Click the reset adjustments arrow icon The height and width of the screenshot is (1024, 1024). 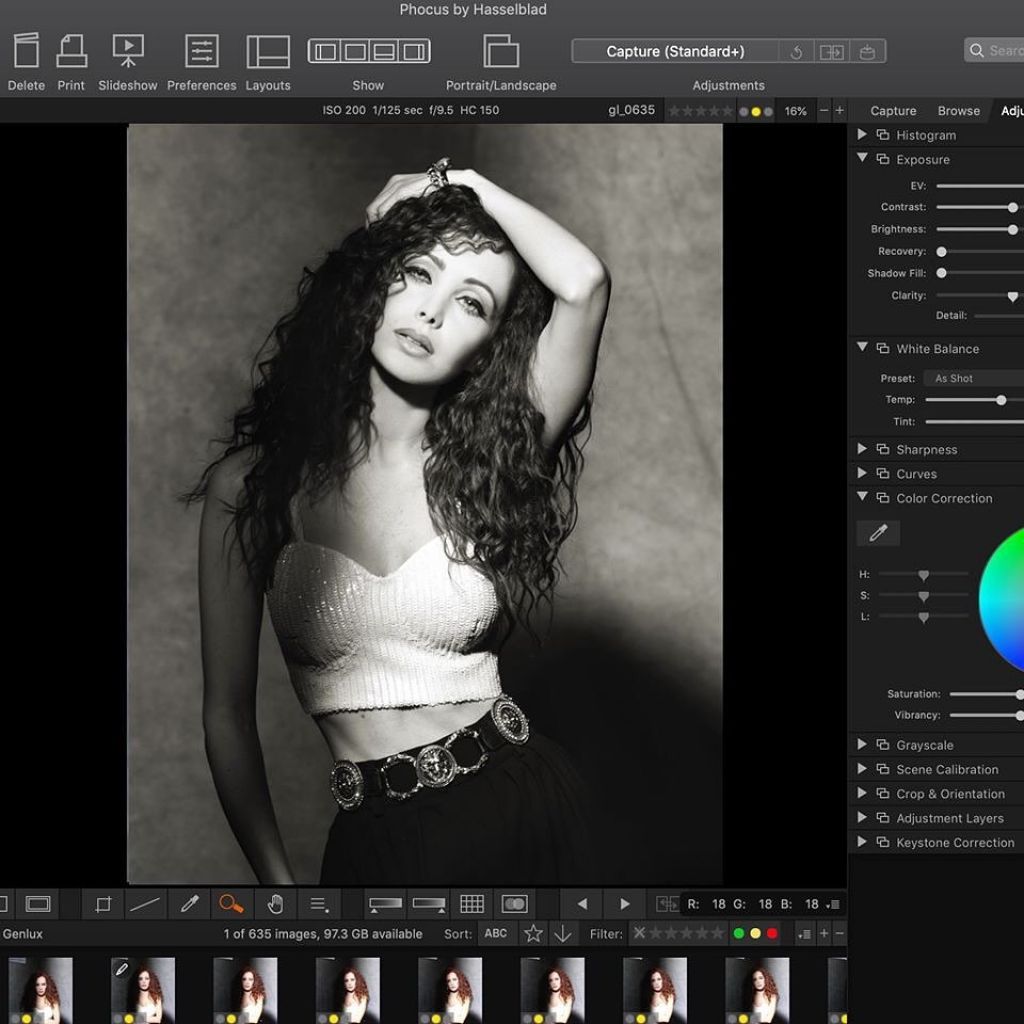pos(796,52)
